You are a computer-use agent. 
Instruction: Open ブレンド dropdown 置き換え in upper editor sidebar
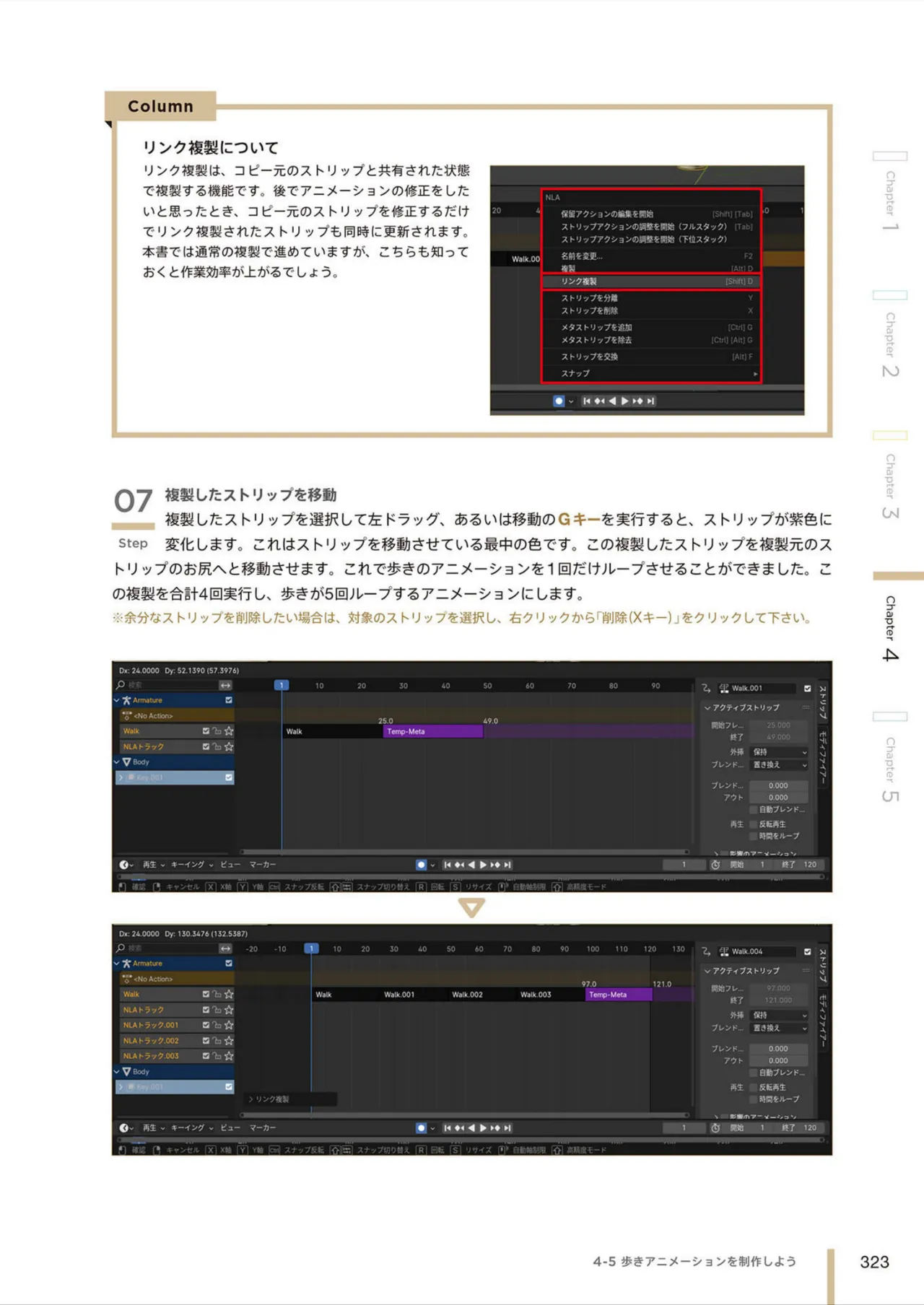[778, 764]
